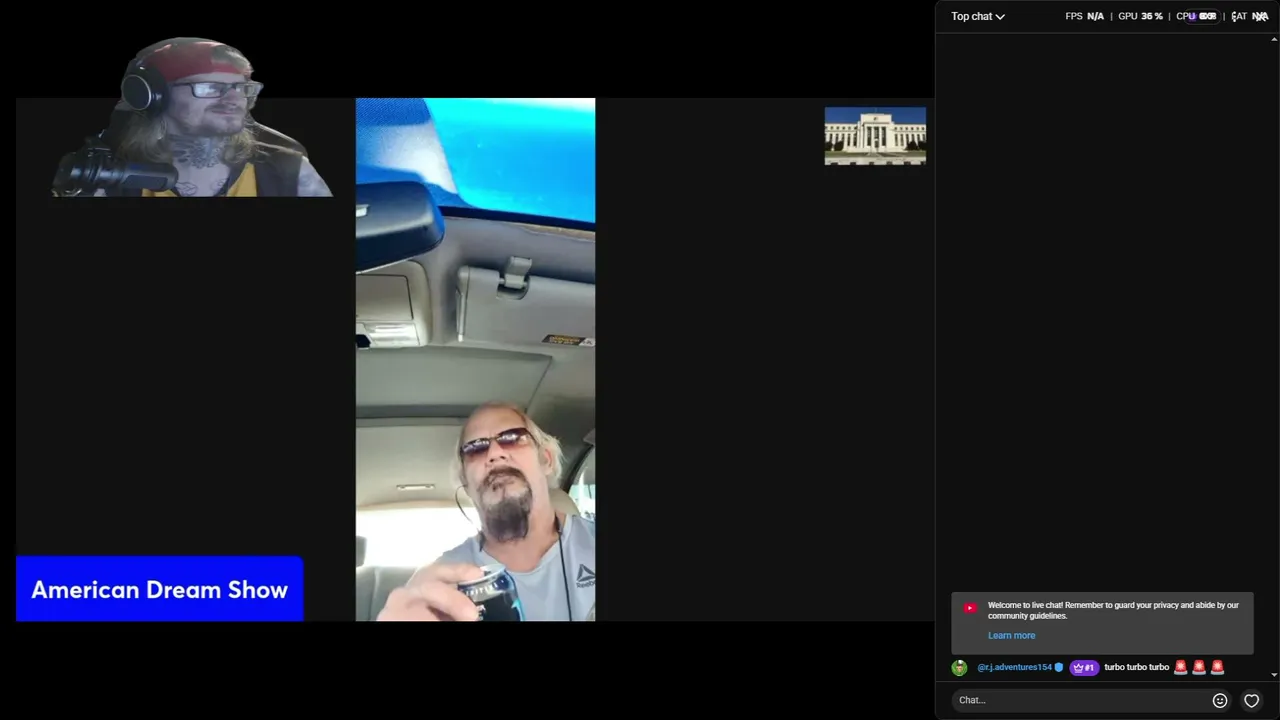The image size is (1280, 720).
Task: Click the FPS N/A readout
Action: pos(1085,16)
